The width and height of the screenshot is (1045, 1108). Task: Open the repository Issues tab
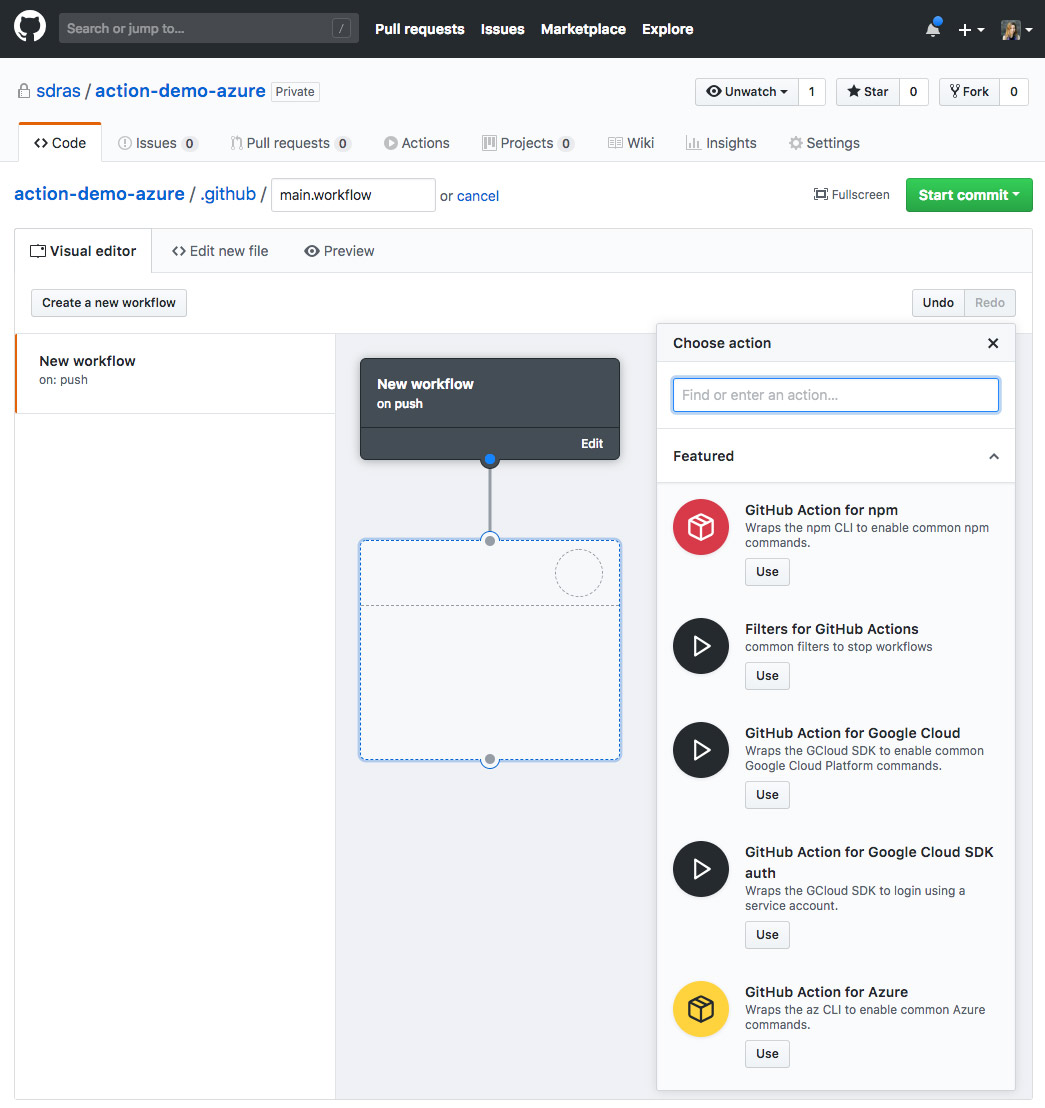157,143
